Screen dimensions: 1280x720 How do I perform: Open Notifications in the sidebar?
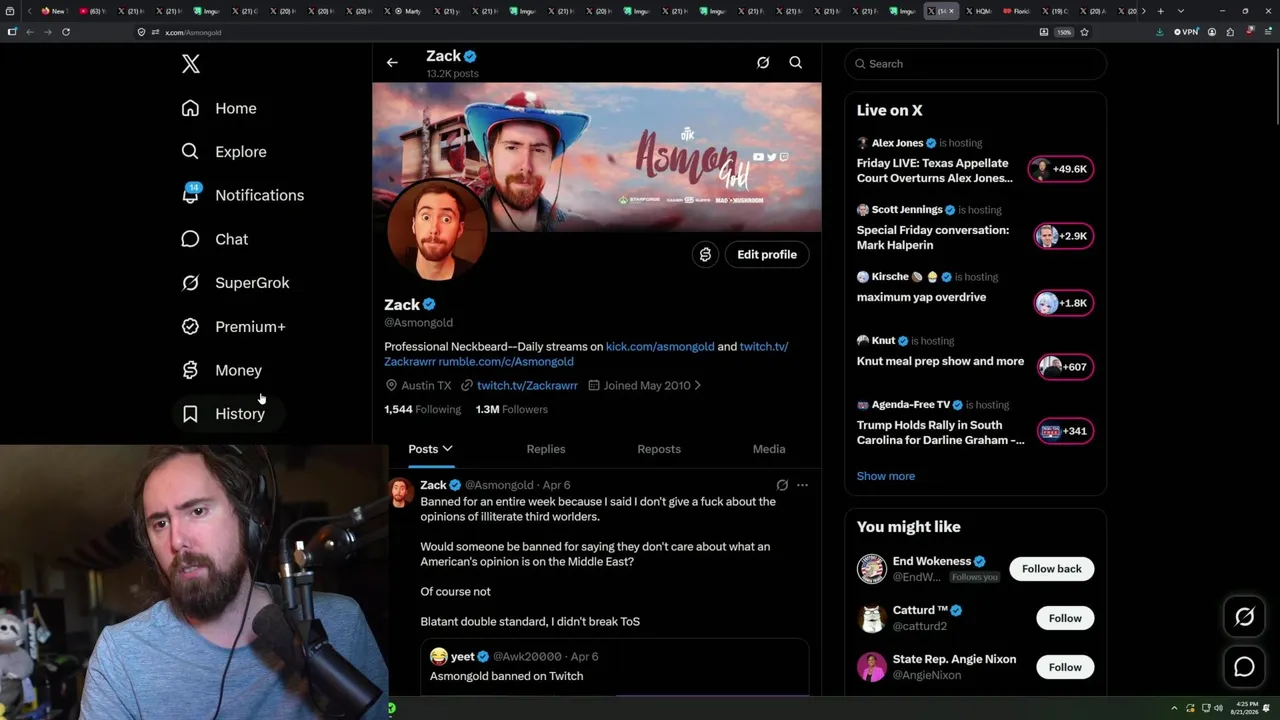point(242,195)
